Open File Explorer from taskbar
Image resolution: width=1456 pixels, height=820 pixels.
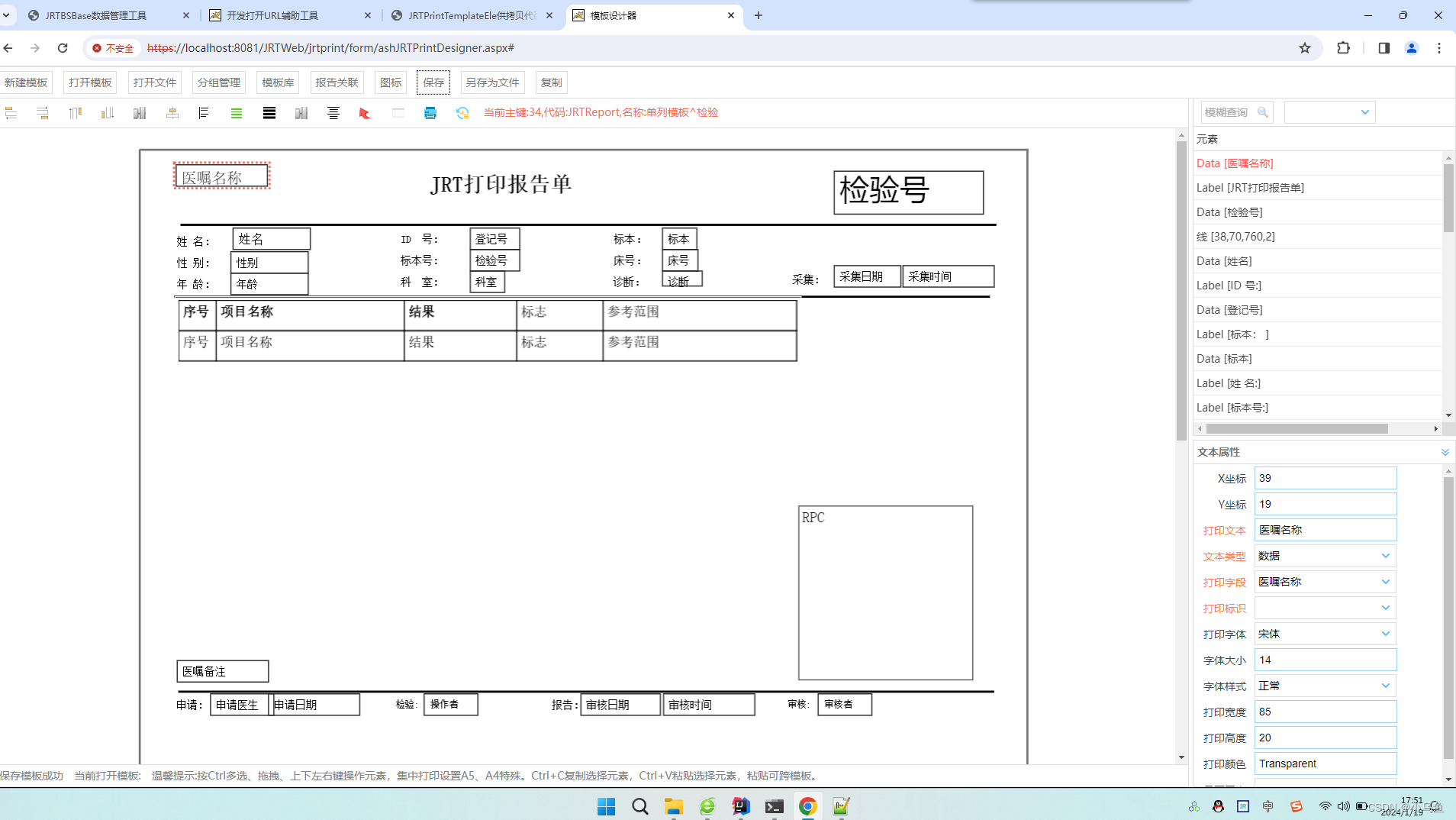pyautogui.click(x=674, y=806)
